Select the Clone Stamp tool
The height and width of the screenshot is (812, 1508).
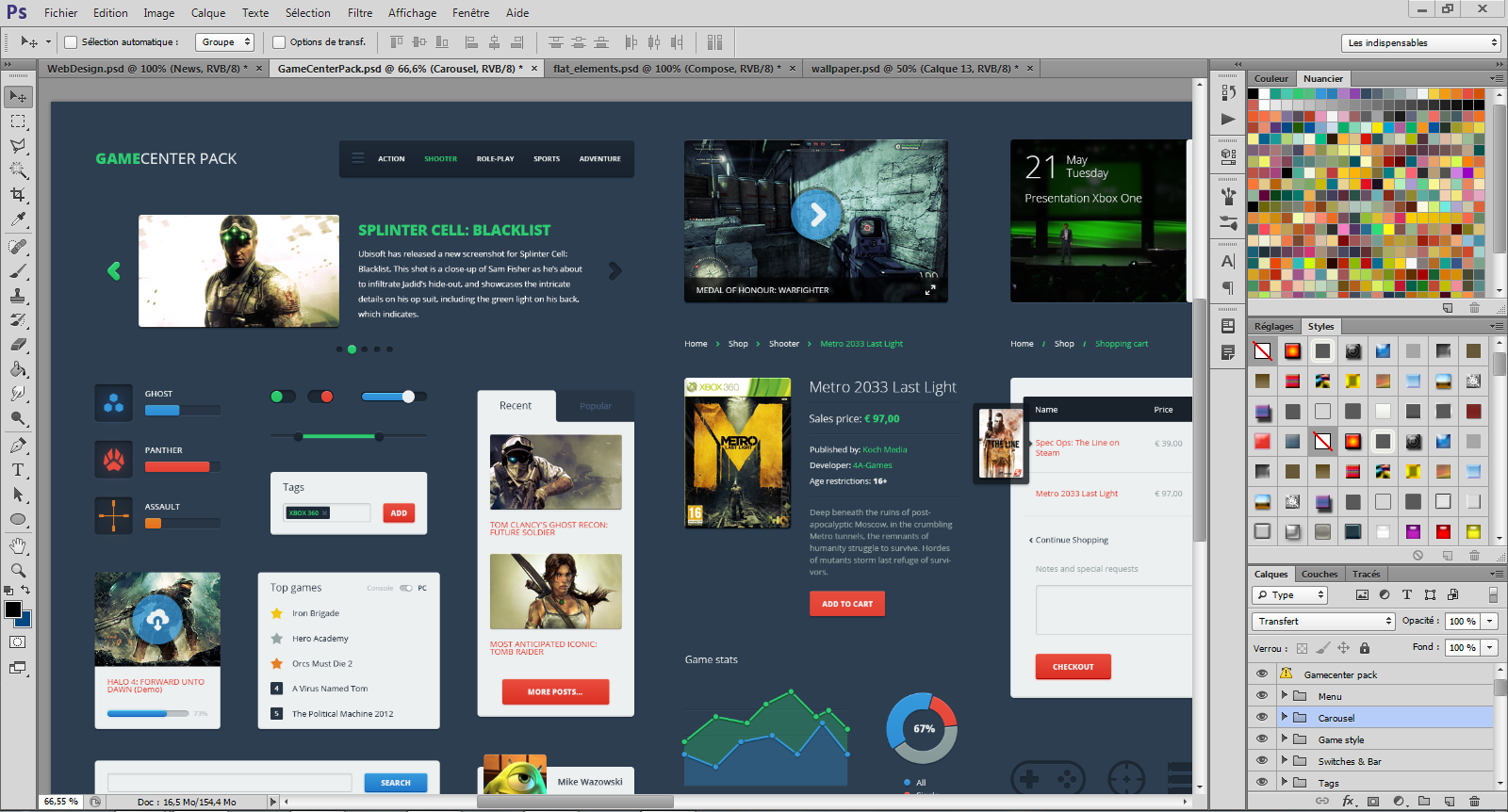[18, 296]
